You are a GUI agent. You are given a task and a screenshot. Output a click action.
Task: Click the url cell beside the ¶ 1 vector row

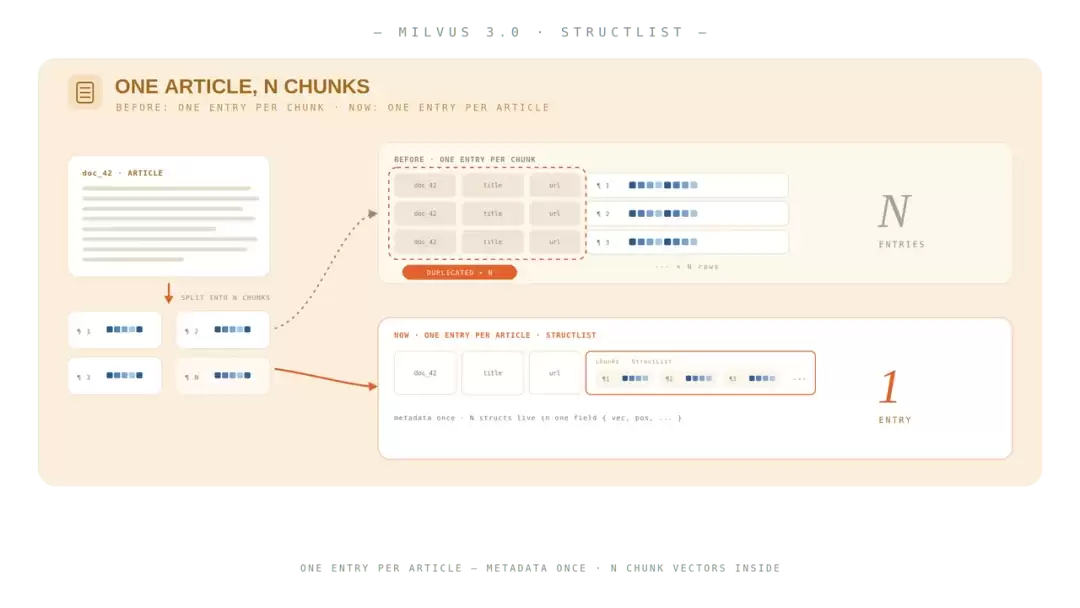554,185
